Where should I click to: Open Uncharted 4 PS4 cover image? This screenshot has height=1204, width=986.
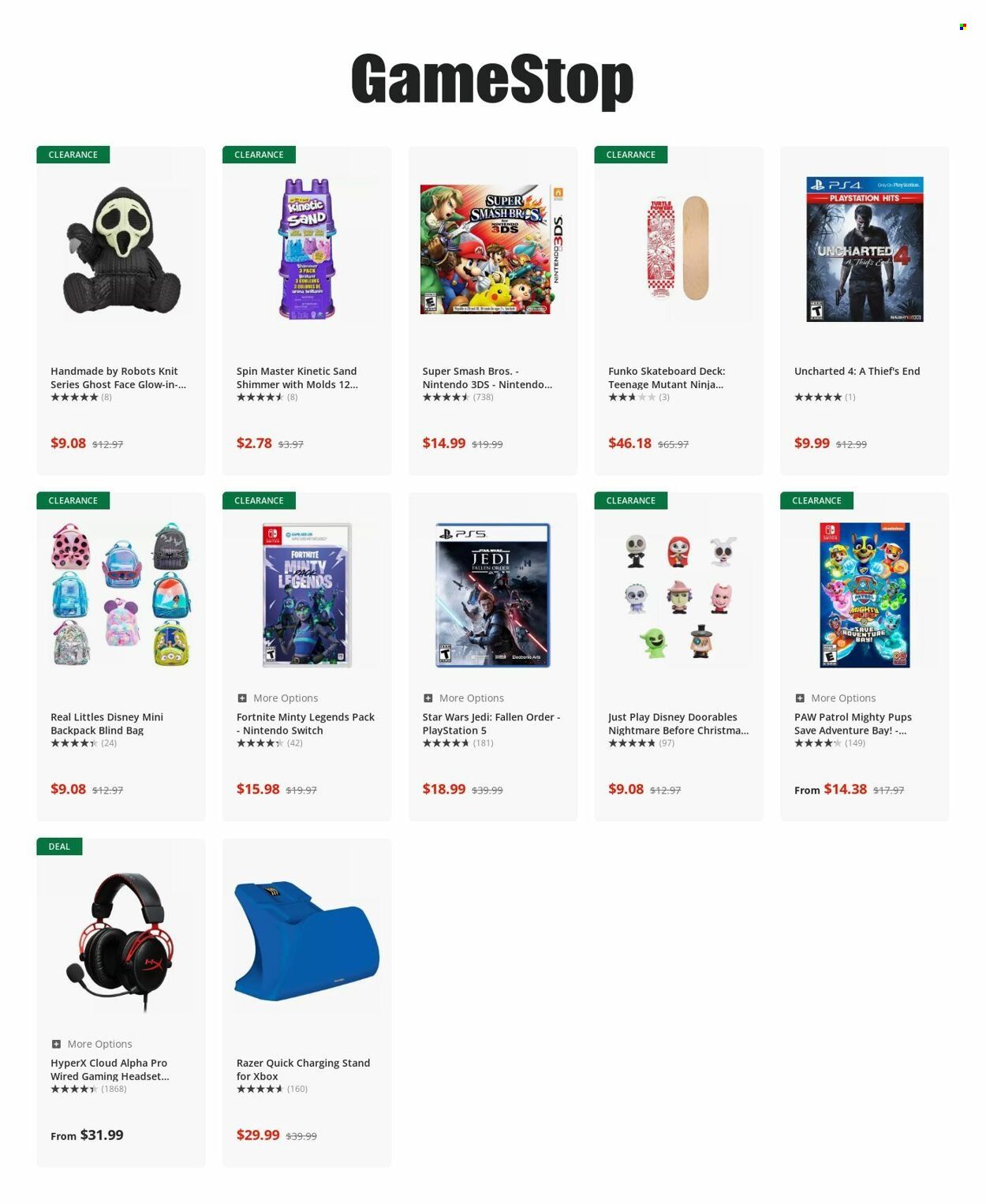click(x=865, y=249)
